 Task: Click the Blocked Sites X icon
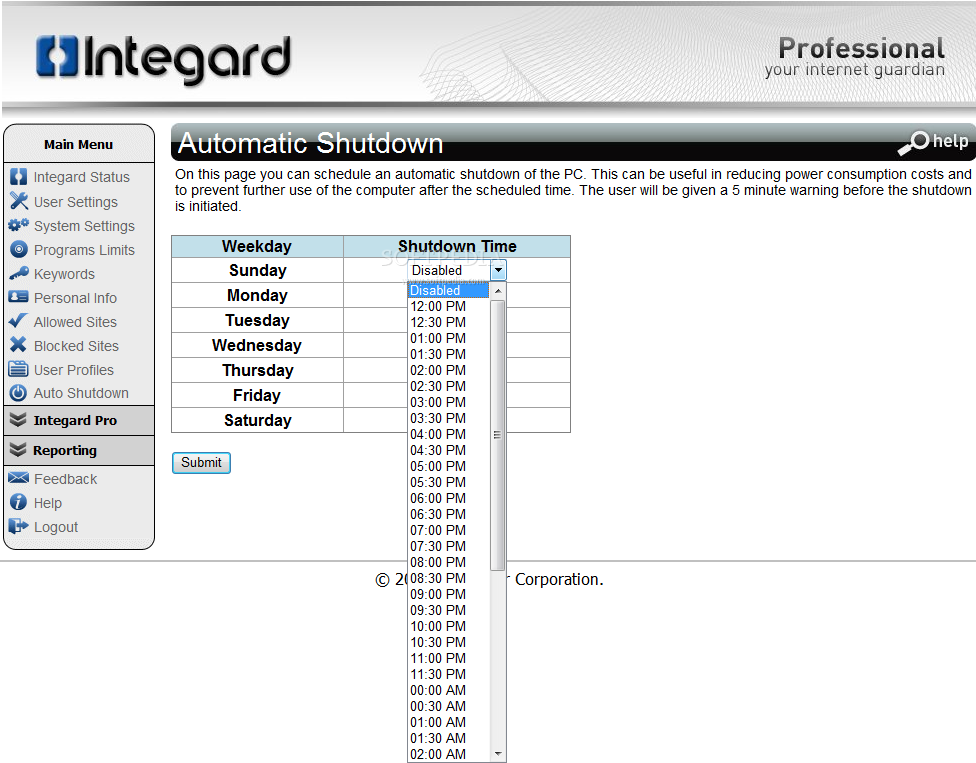[19, 345]
